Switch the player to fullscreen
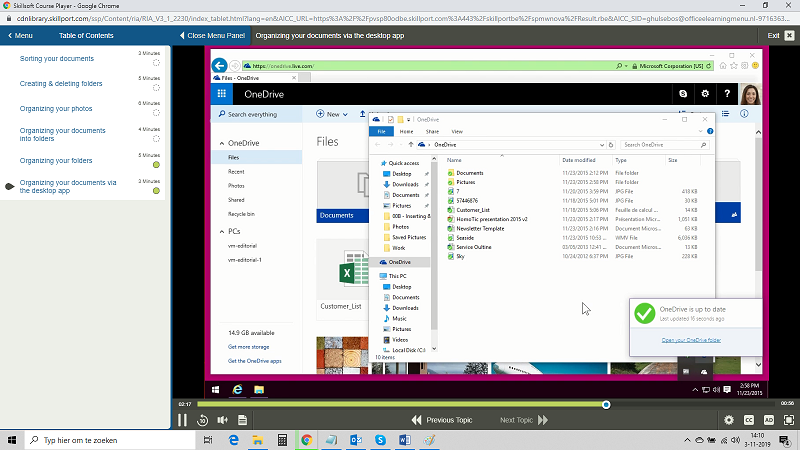This screenshot has height=450, width=800. click(789, 420)
